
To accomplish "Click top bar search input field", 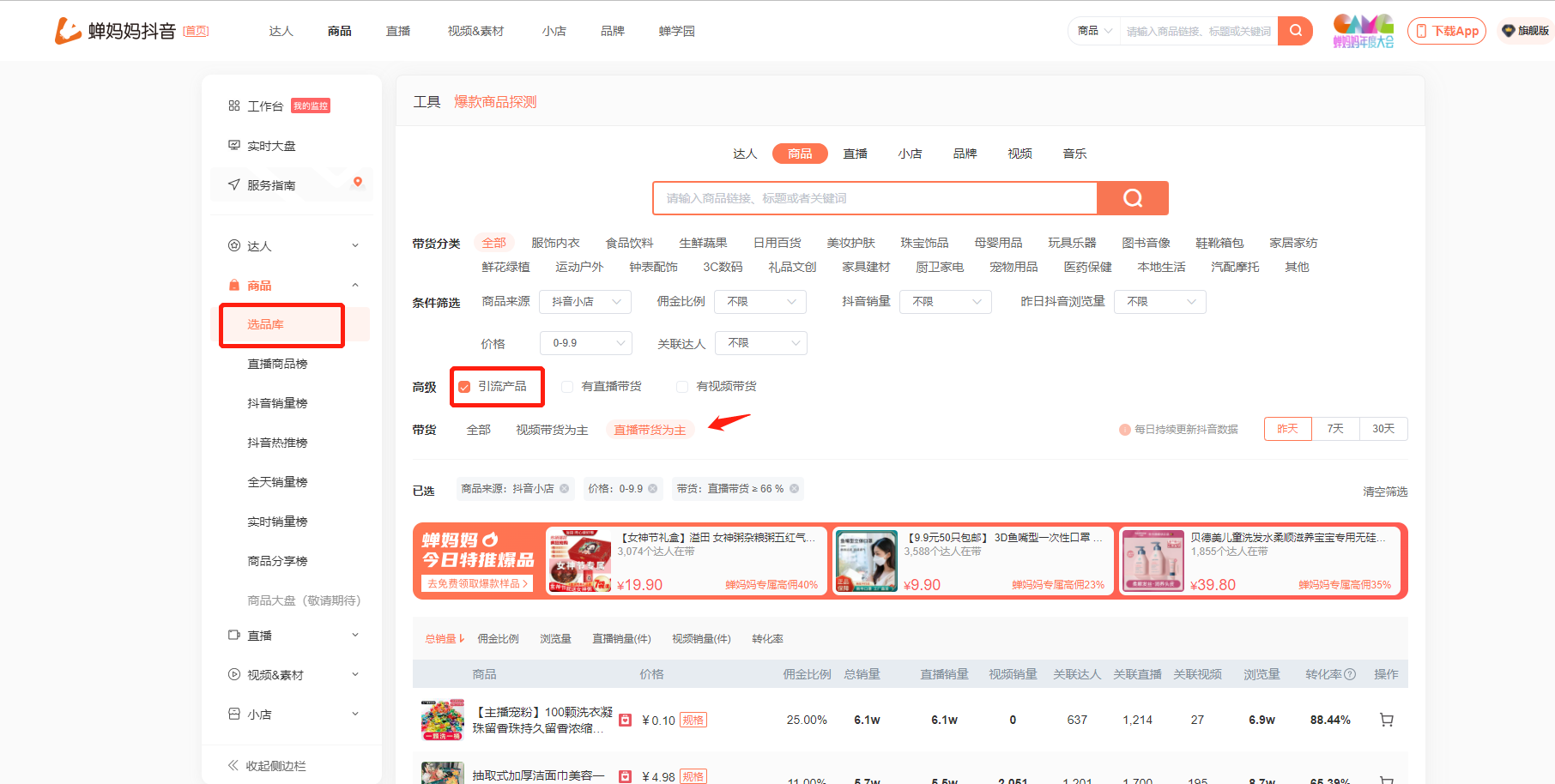I will point(1198,31).
